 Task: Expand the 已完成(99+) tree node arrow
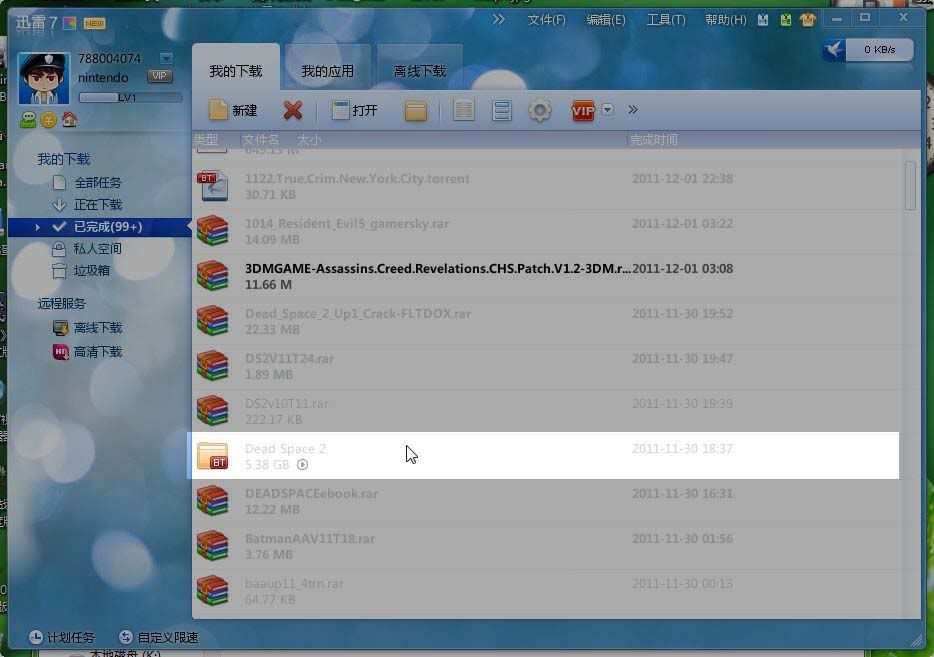[38, 227]
